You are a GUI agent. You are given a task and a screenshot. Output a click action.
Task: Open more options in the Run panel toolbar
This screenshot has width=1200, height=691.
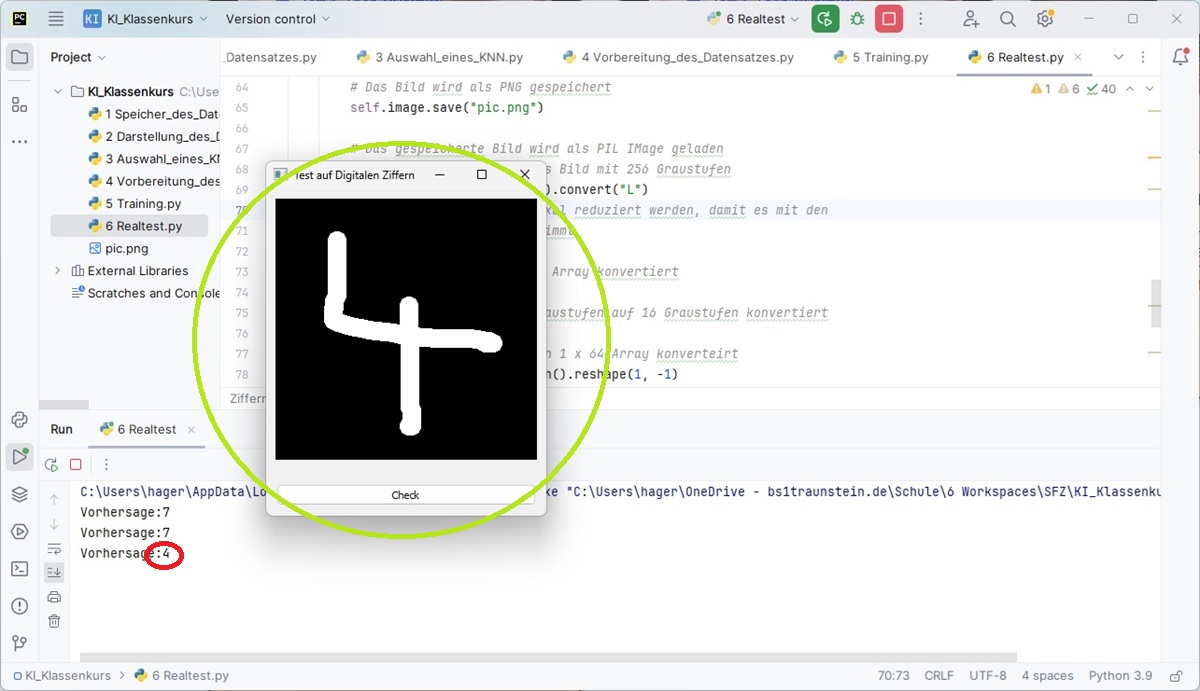[x=106, y=464]
